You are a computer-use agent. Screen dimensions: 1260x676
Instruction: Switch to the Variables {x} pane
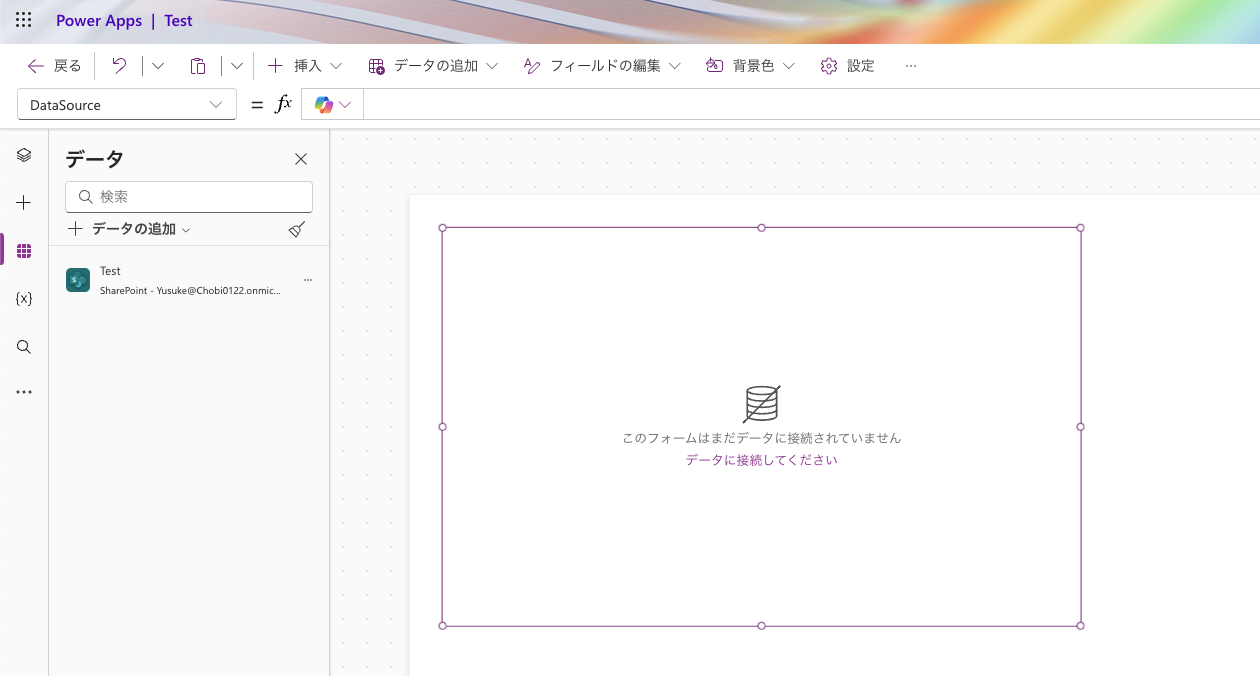(x=23, y=297)
